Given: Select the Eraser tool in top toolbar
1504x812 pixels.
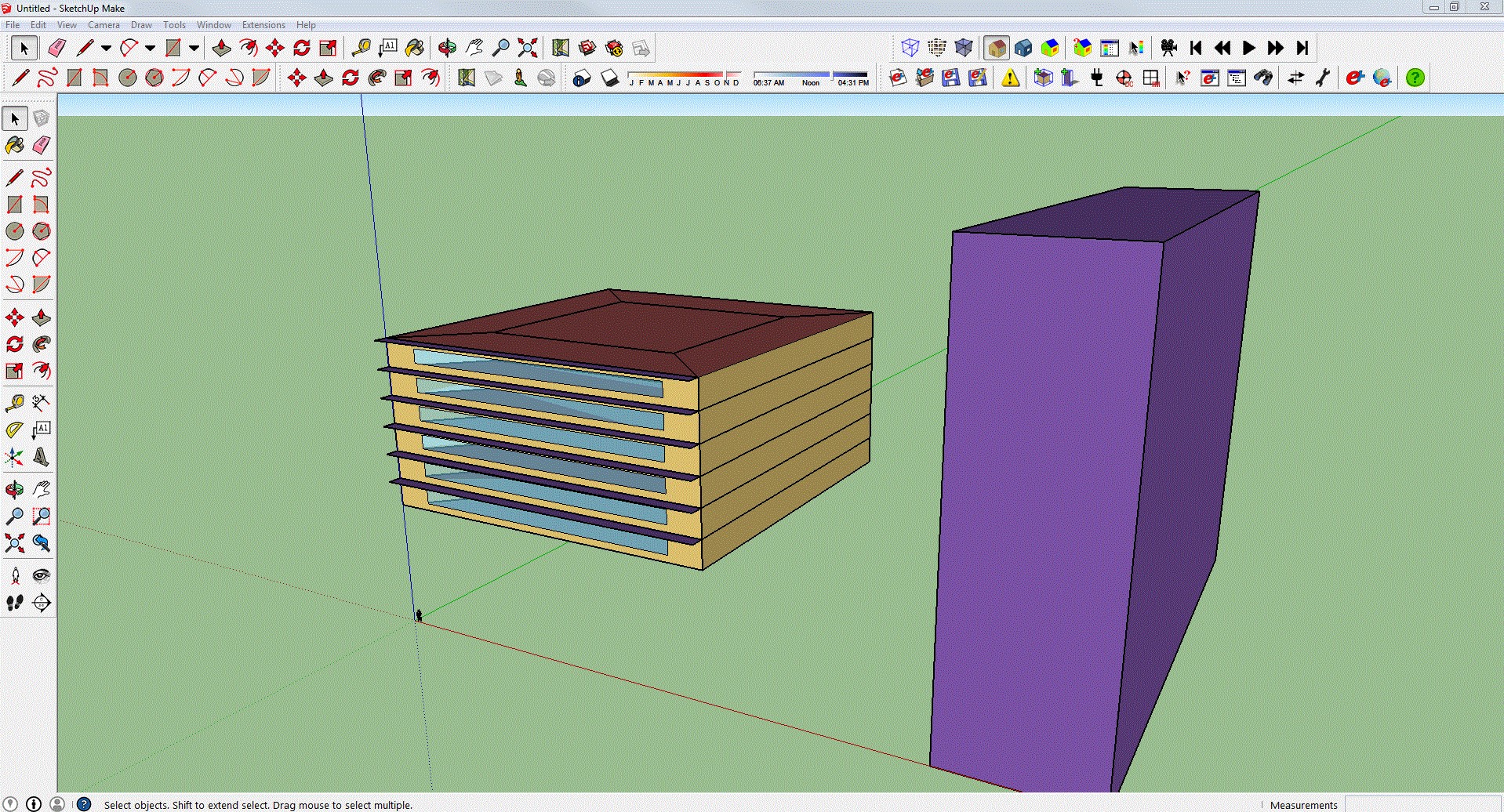Looking at the screenshot, I should click(x=56, y=49).
